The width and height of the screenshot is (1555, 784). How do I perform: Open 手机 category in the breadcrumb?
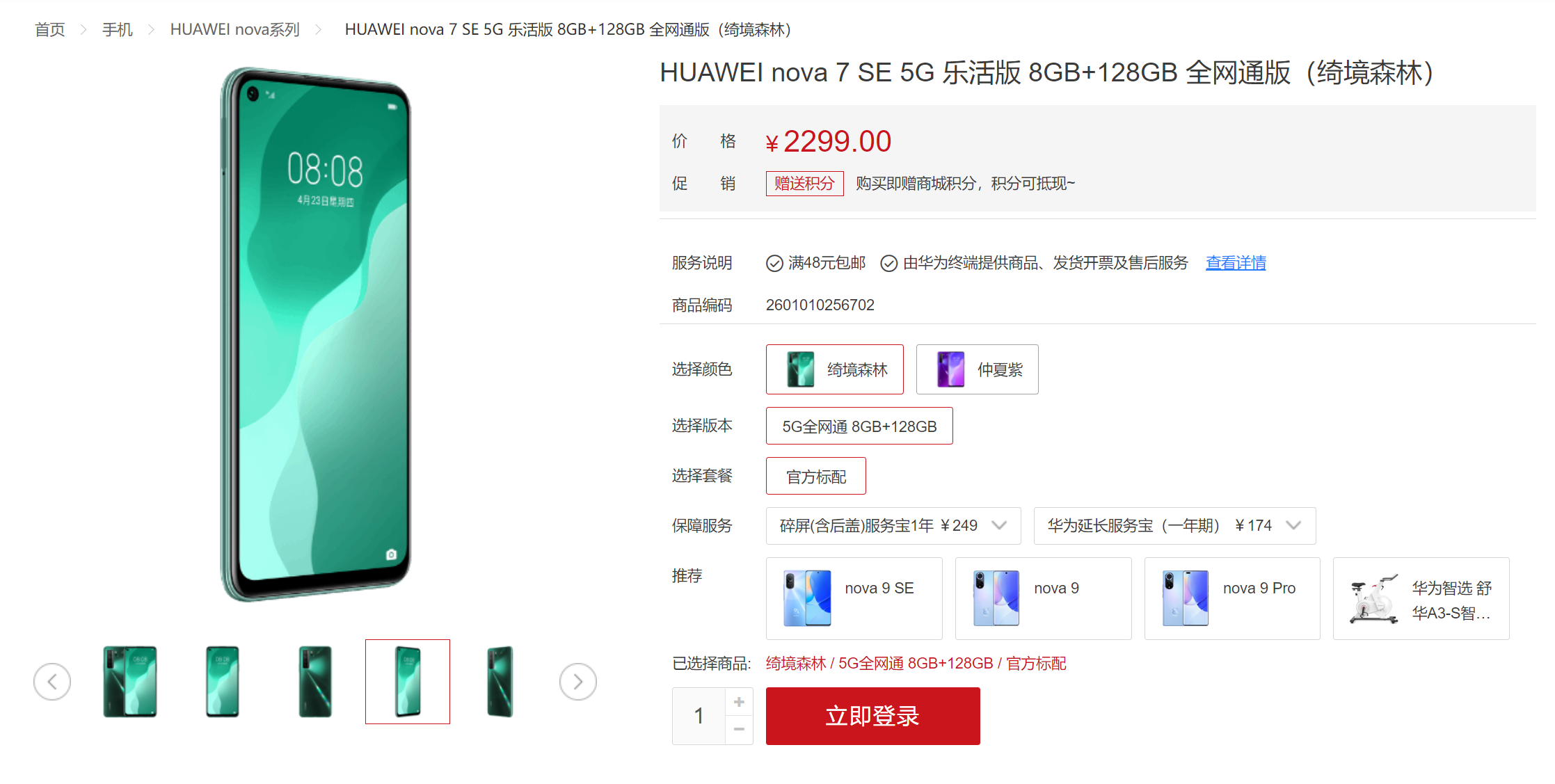pyautogui.click(x=118, y=30)
